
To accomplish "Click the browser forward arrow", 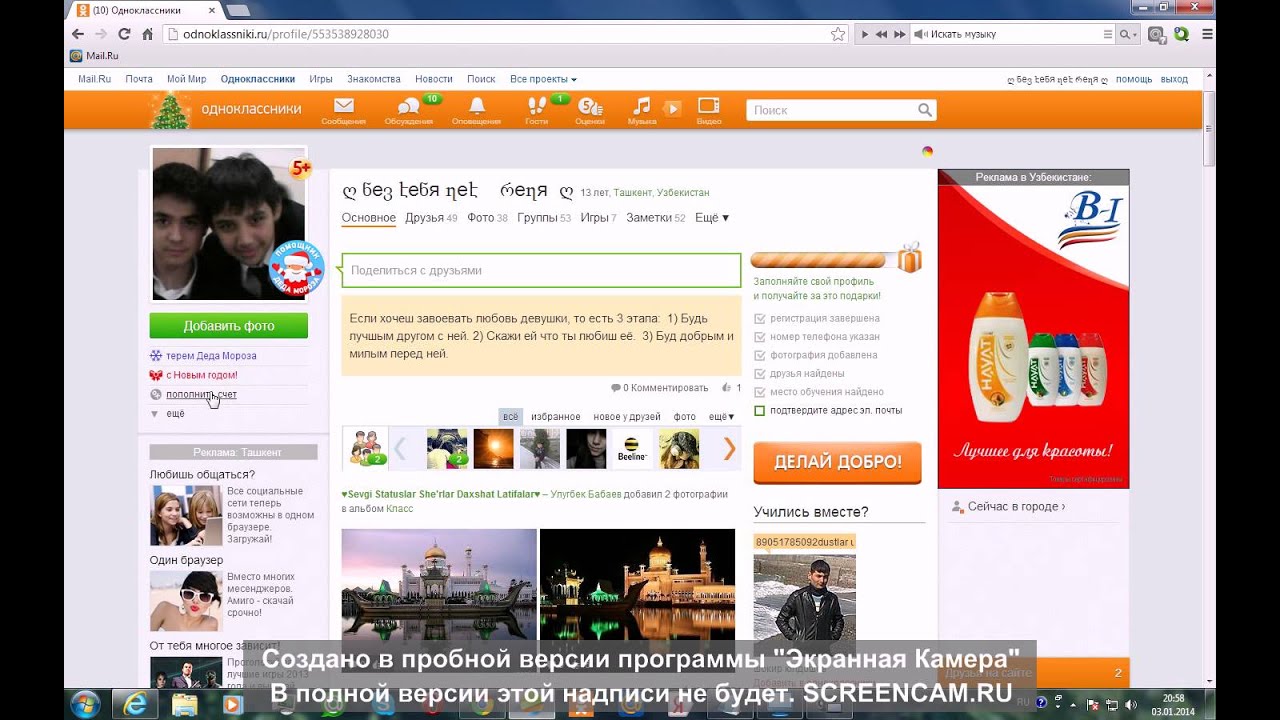I will coord(100,34).
